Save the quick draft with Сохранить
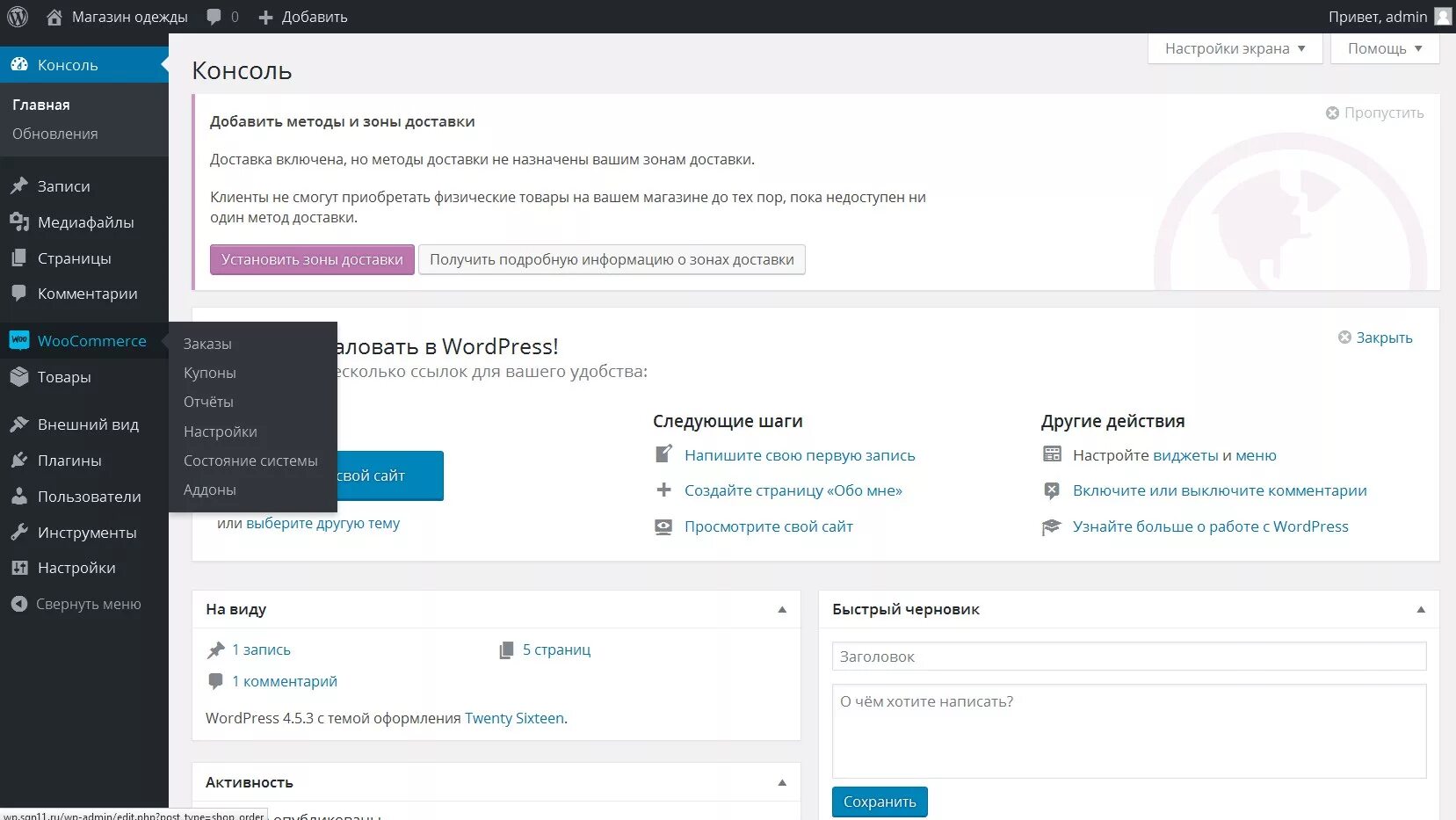1456x820 pixels. 880,802
